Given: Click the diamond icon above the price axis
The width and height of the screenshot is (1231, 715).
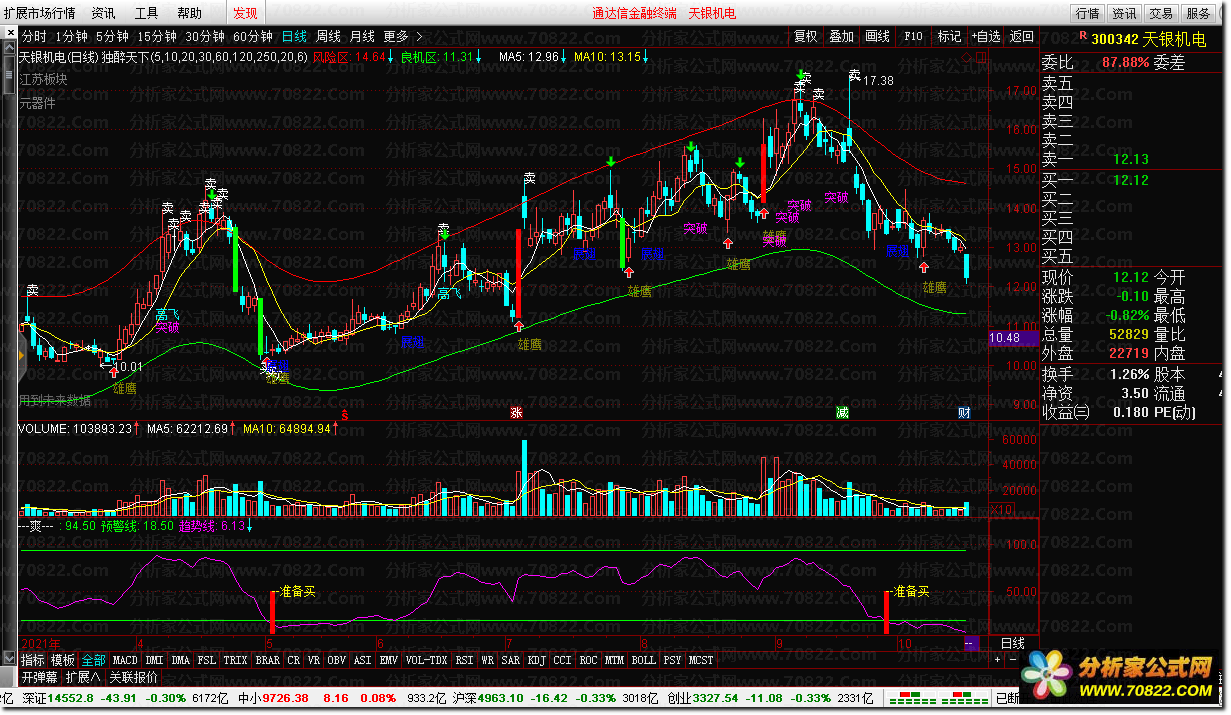Looking at the screenshot, I should (x=966, y=57).
